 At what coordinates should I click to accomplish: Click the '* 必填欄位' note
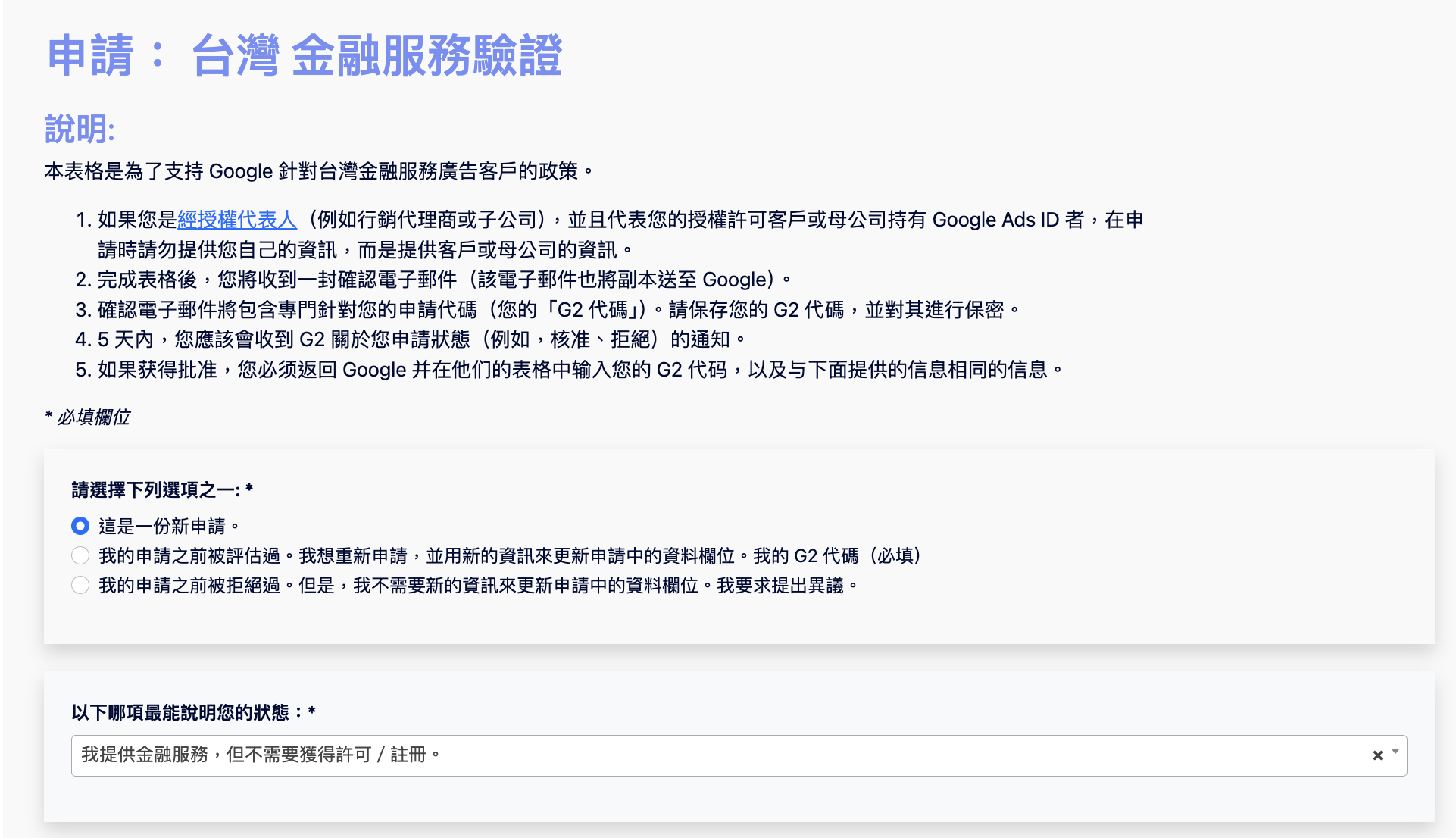87,417
